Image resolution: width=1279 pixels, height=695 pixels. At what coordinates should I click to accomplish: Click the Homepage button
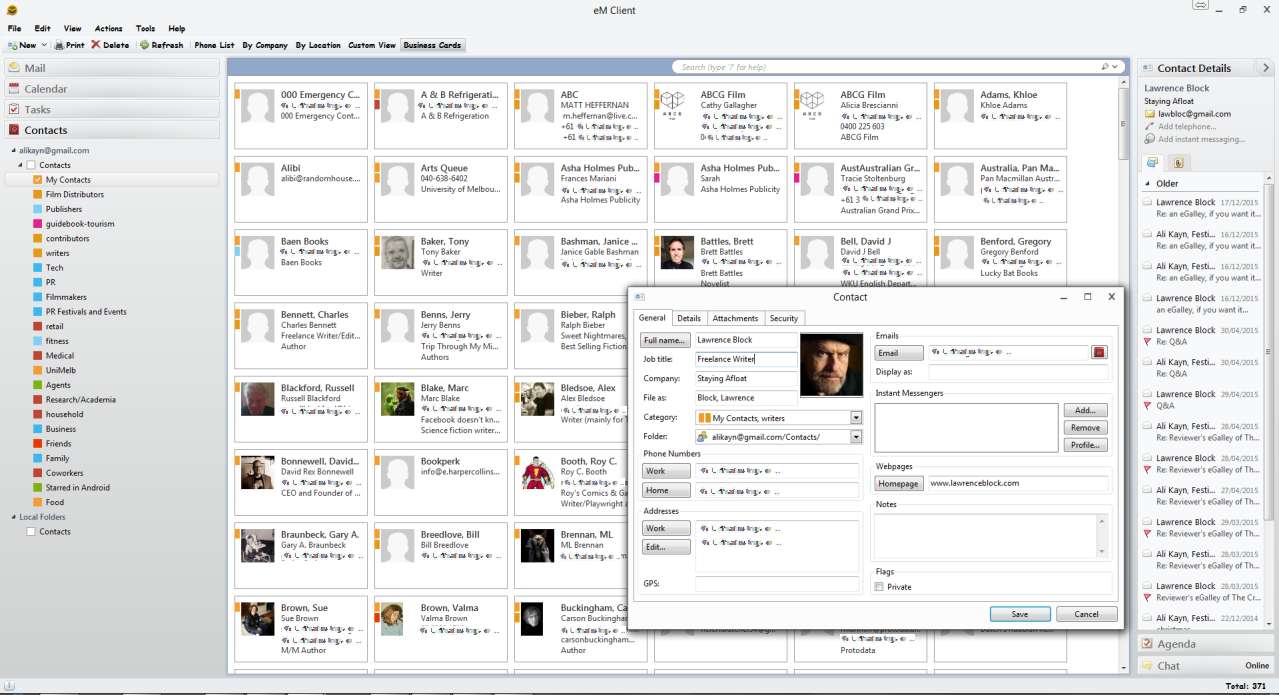[898, 484]
